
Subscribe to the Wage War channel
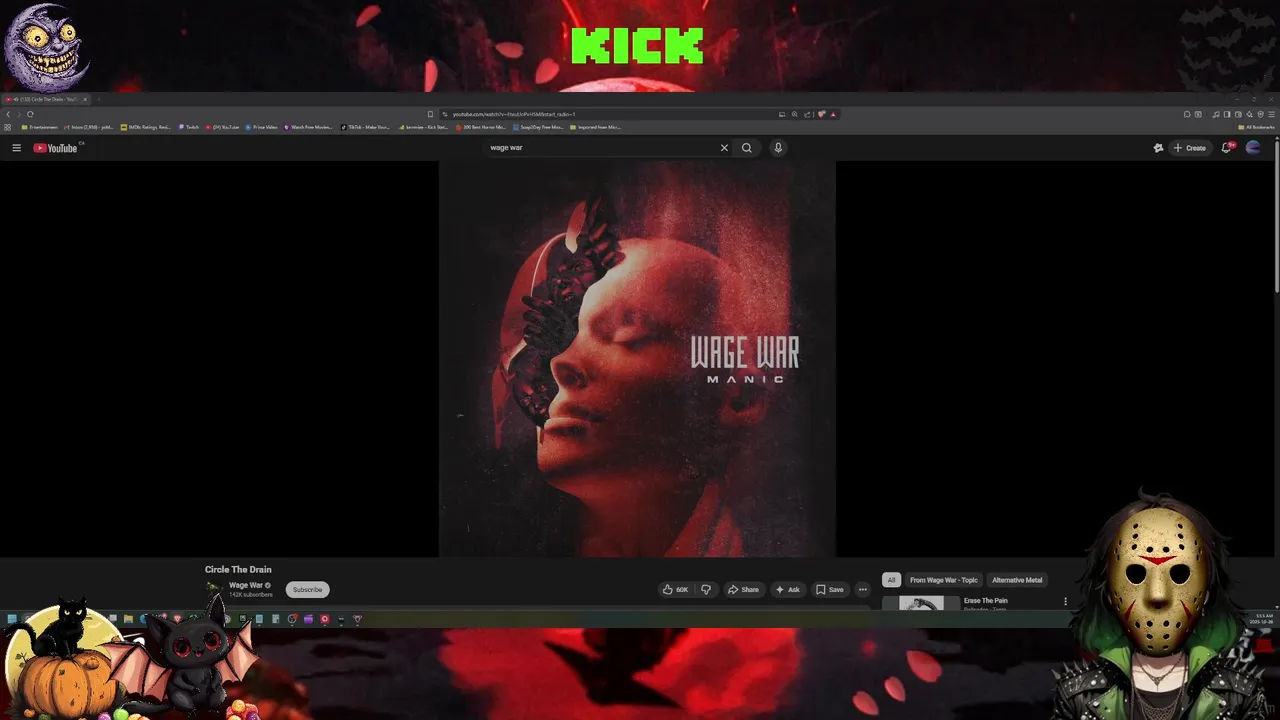click(x=307, y=590)
